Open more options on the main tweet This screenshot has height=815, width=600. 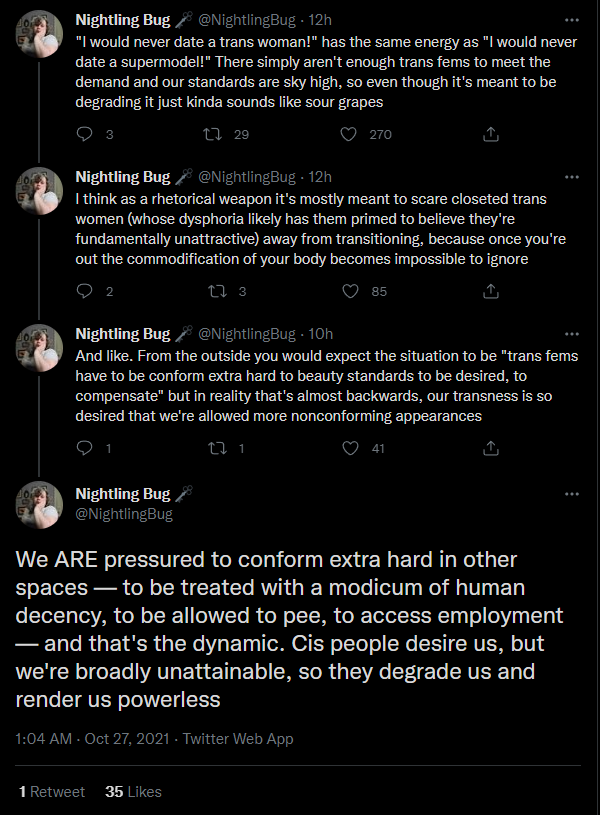pyautogui.click(x=572, y=494)
